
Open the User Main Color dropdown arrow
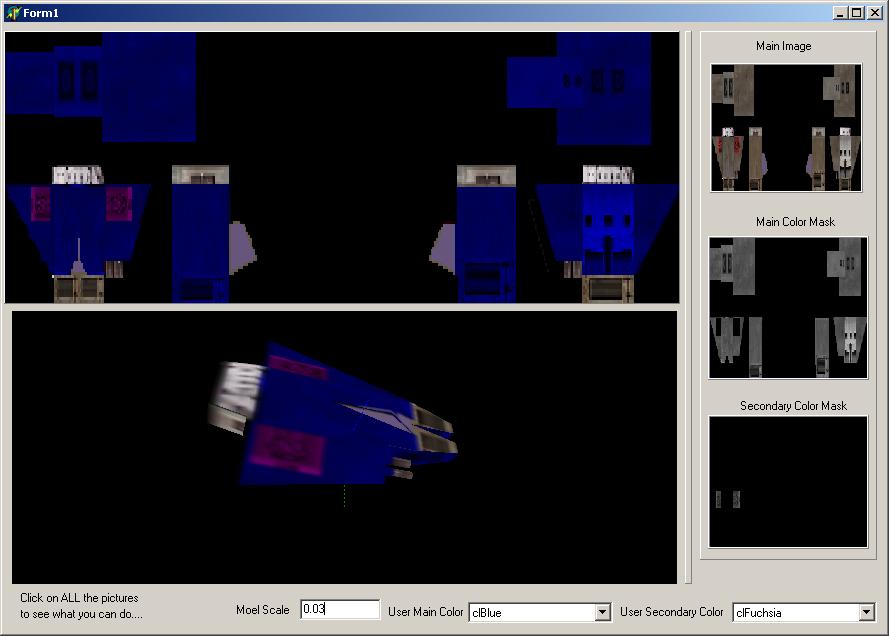(x=603, y=612)
